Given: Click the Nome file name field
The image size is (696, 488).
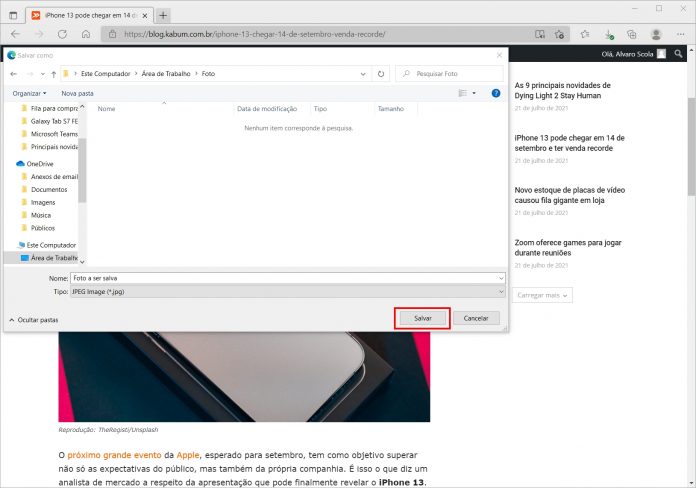Looking at the screenshot, I should (x=285, y=277).
